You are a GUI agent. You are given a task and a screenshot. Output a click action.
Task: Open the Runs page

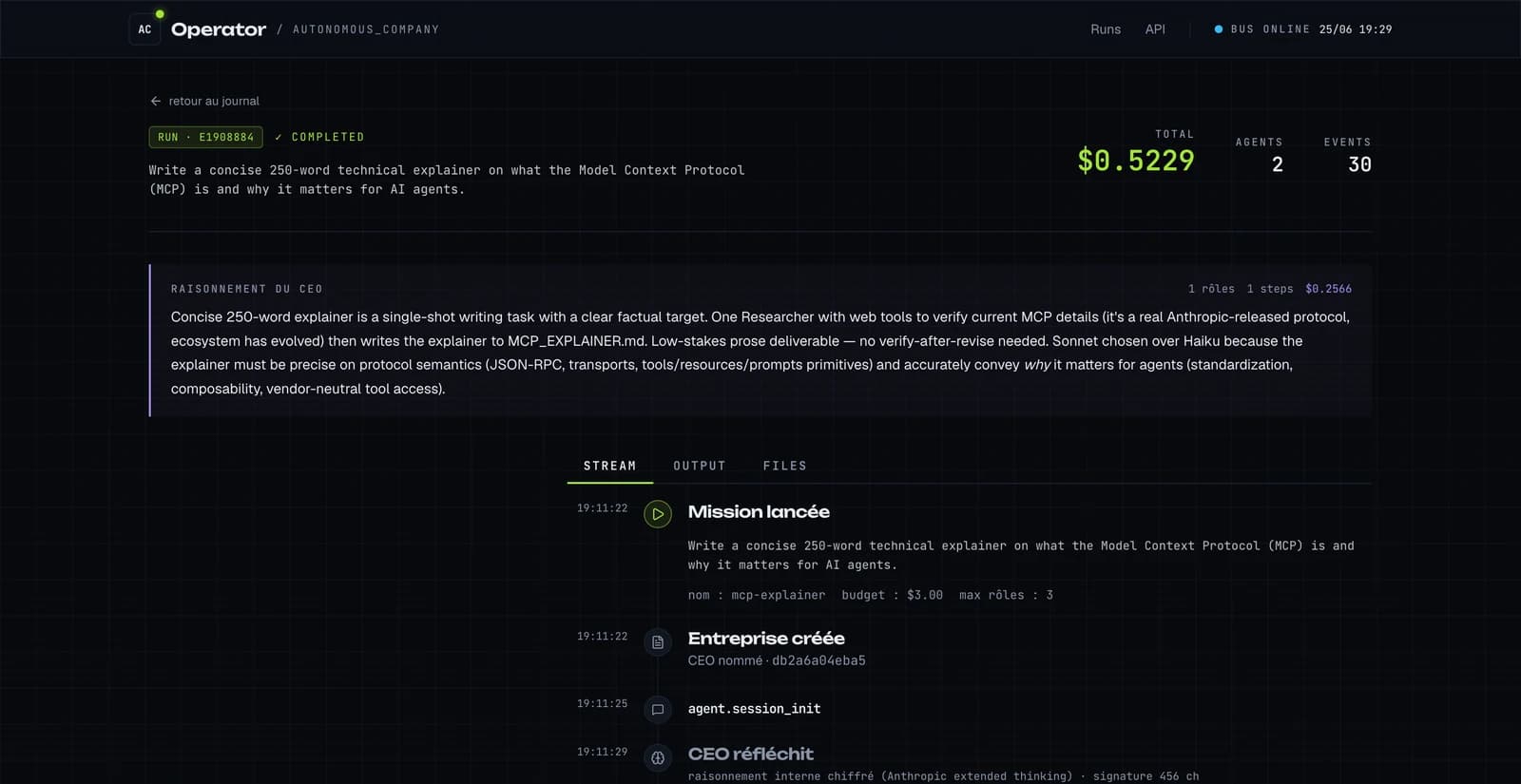(1106, 29)
